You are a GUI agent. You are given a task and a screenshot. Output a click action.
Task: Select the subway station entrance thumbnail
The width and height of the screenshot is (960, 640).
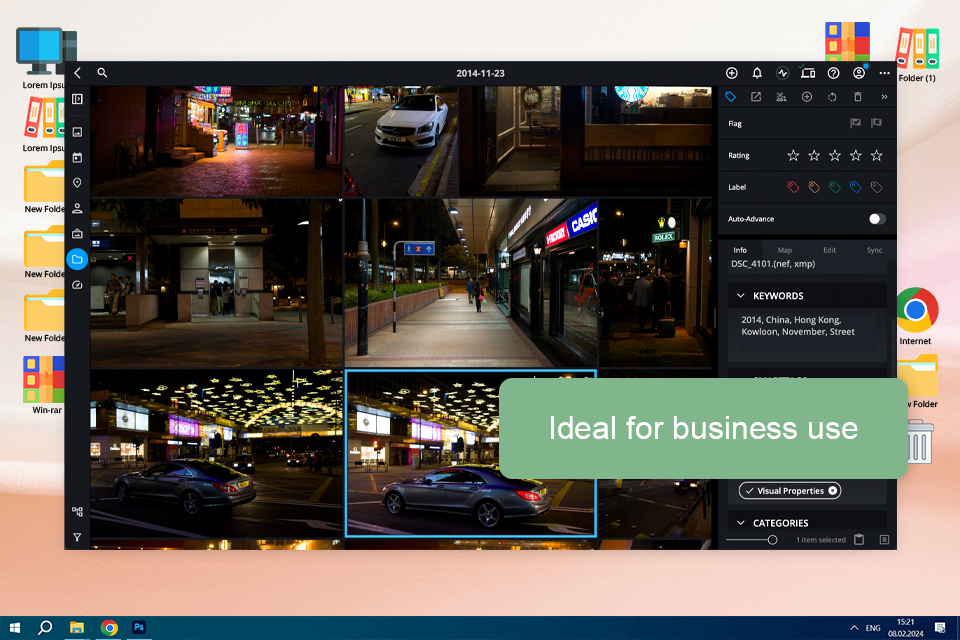pyautogui.click(x=216, y=282)
